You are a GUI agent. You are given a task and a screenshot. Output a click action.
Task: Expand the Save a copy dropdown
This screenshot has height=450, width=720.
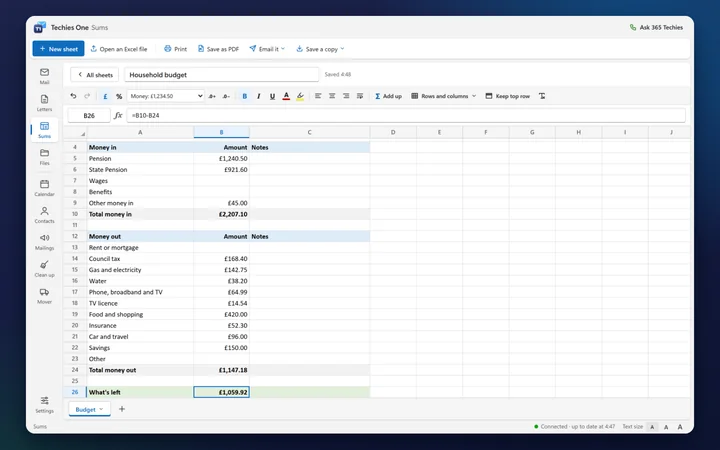click(x=320, y=49)
